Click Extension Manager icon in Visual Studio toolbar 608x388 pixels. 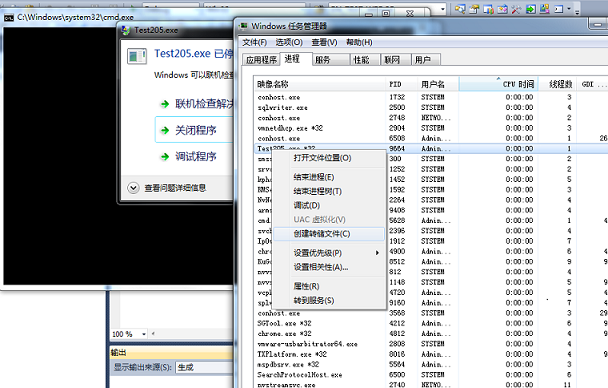[x=544, y=9]
